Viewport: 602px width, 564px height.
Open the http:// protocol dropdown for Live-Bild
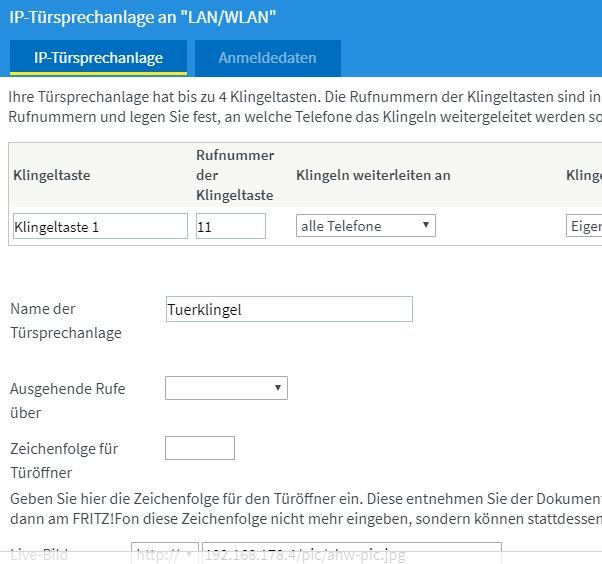(164, 554)
